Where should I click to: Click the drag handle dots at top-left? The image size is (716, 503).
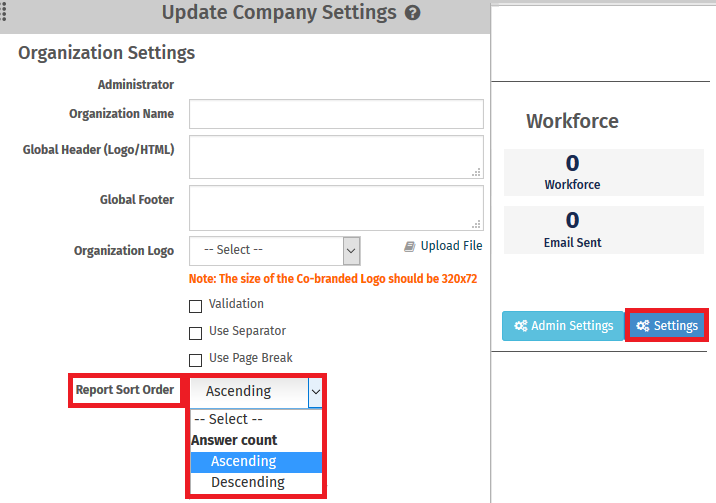(x=4, y=12)
